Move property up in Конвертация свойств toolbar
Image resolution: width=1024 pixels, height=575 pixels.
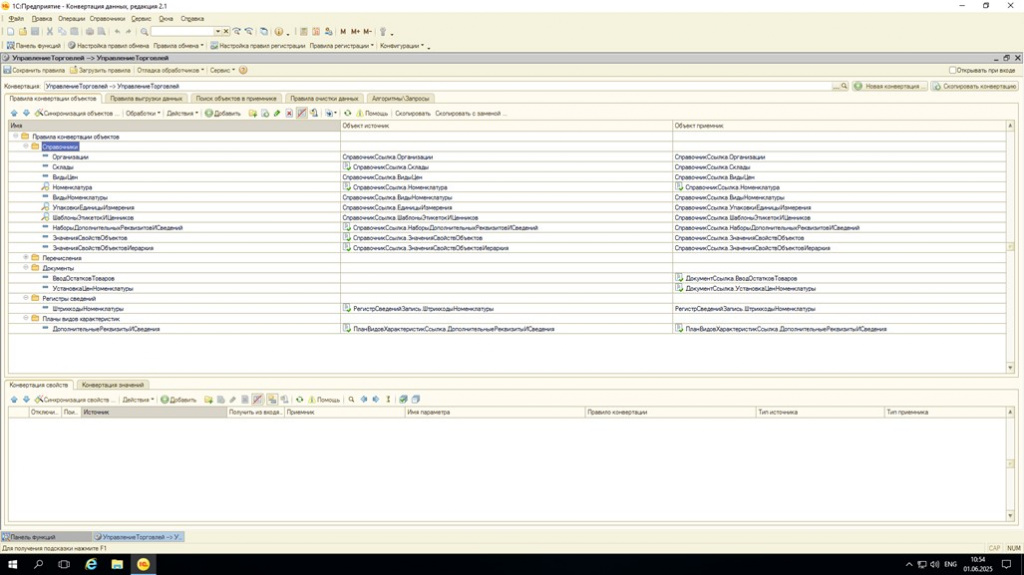(x=14, y=399)
